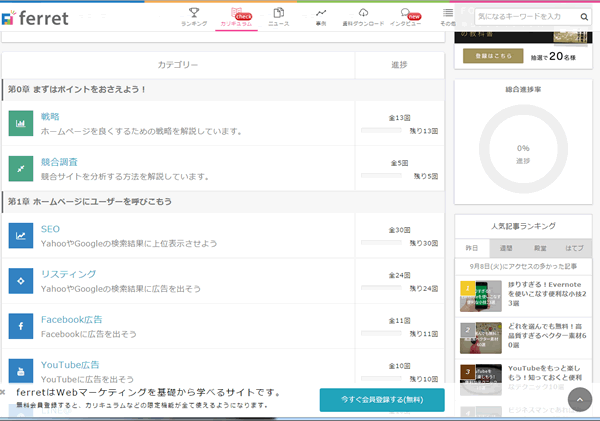The height and width of the screenshot is (421, 600).
Task: Open the リスティング link
Action: [x=68, y=274]
